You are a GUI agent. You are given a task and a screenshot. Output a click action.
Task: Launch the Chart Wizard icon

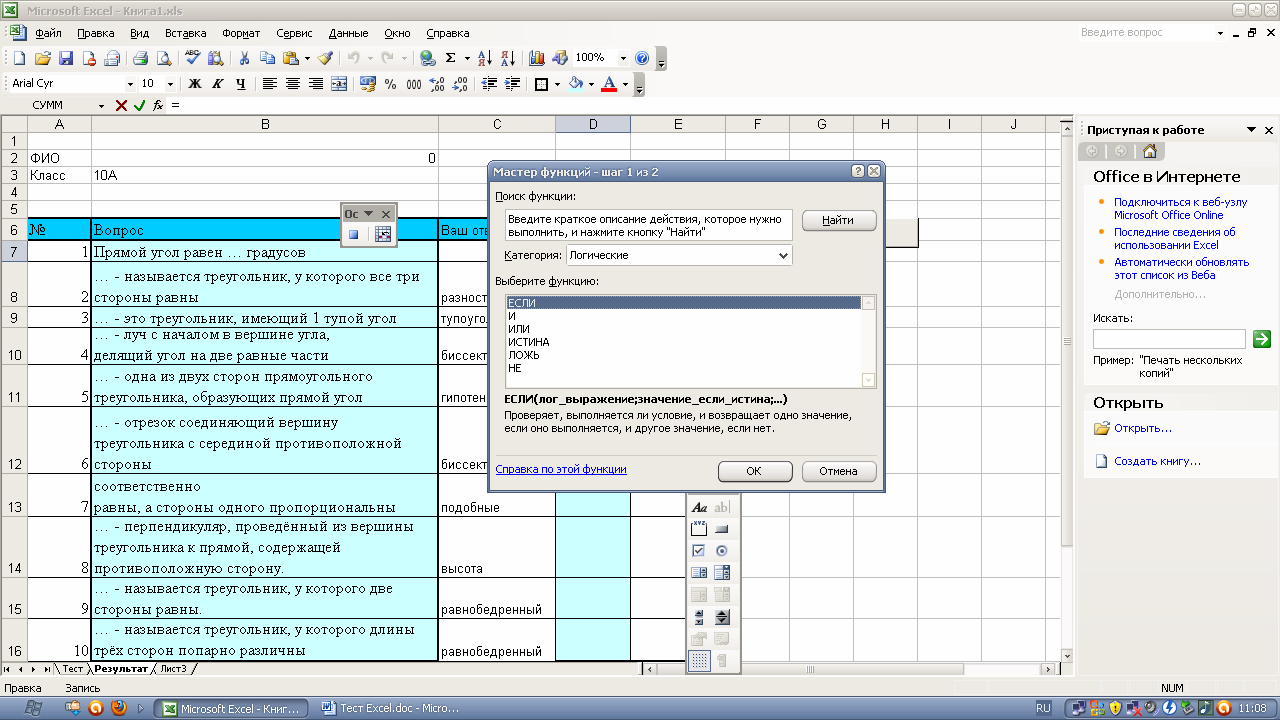(537, 58)
